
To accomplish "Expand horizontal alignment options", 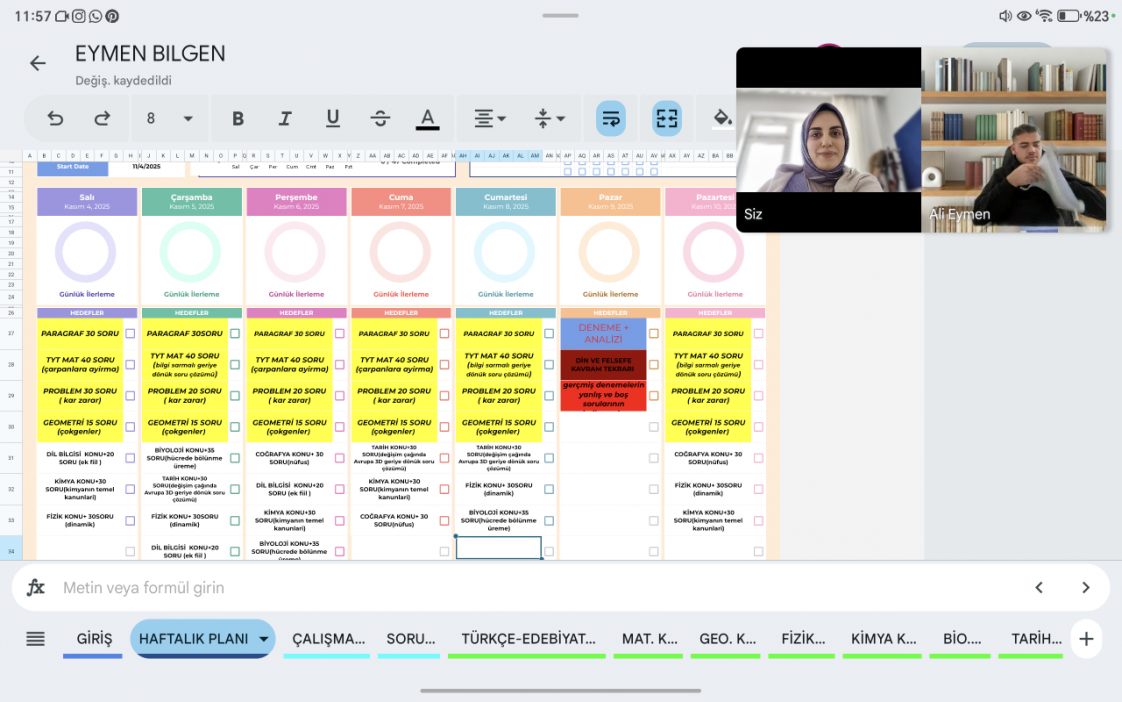I will point(490,119).
